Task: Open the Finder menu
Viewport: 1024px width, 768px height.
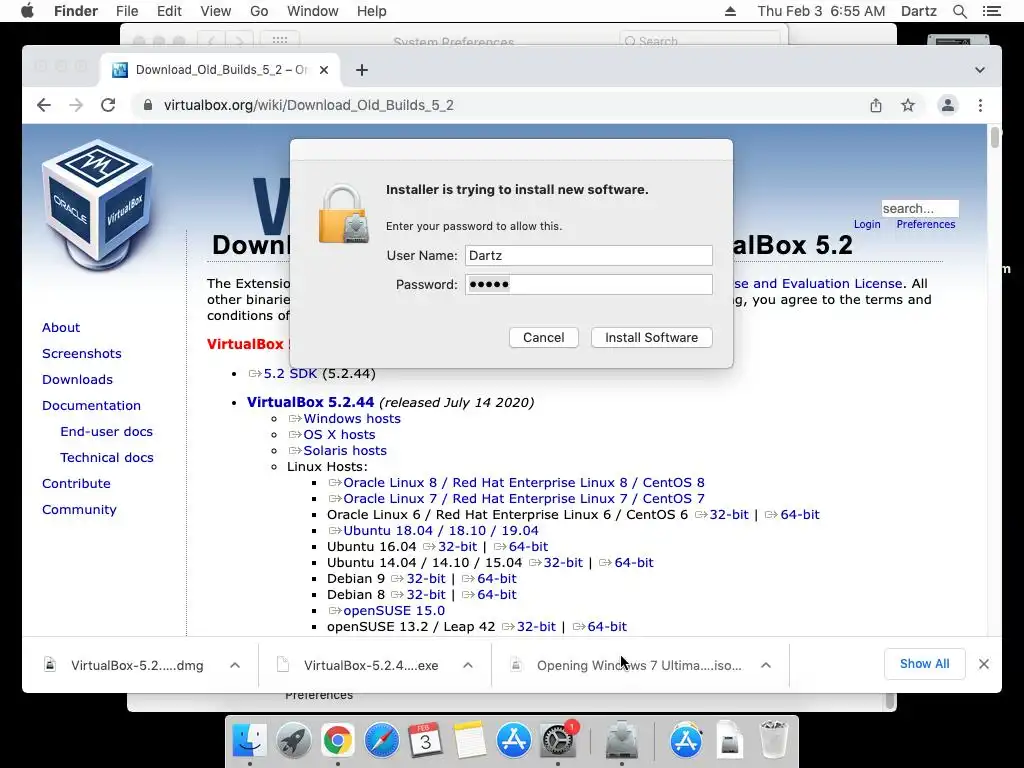Action: (76, 11)
